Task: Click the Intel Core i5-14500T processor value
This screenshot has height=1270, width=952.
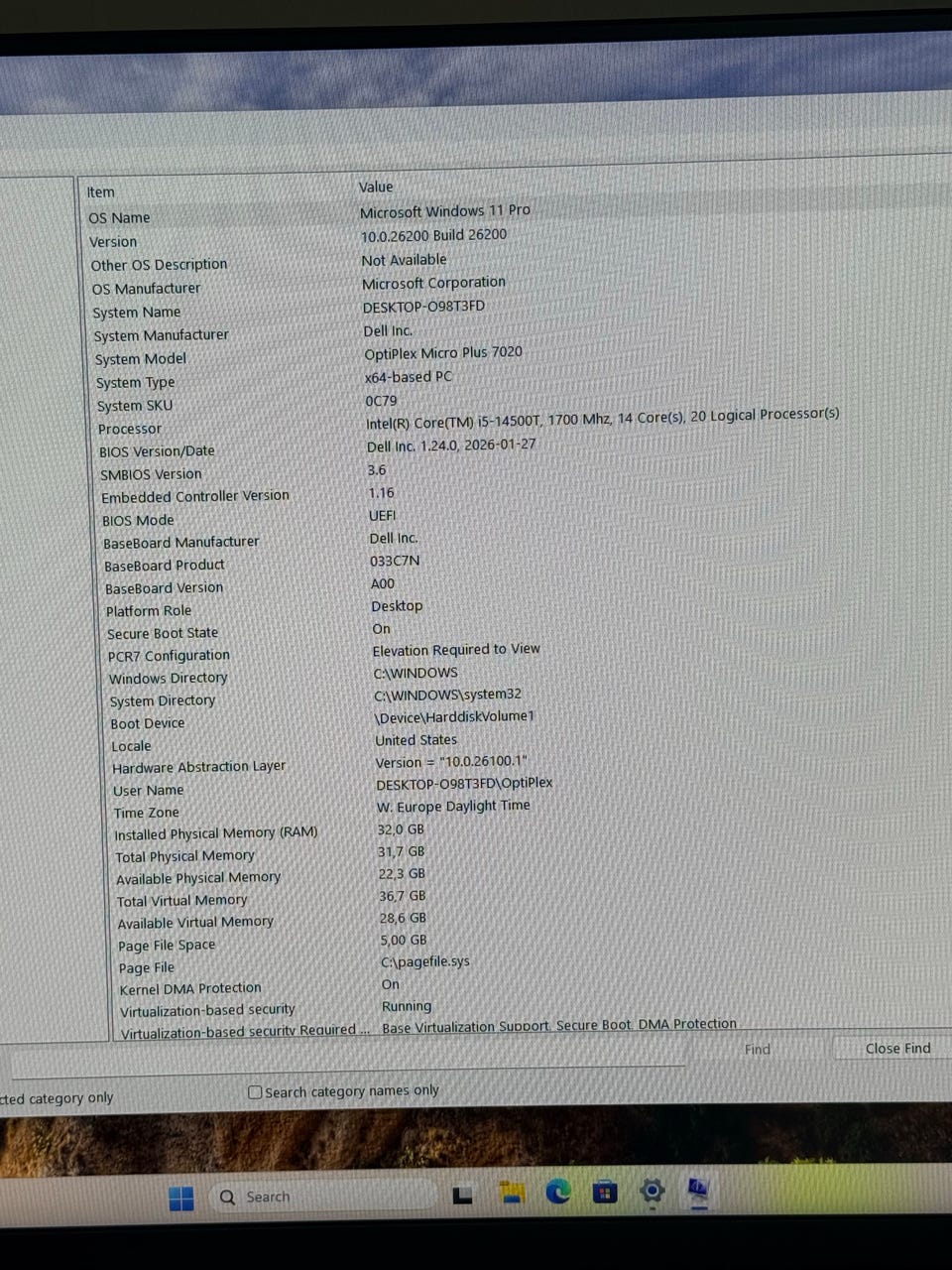Action: tap(603, 419)
